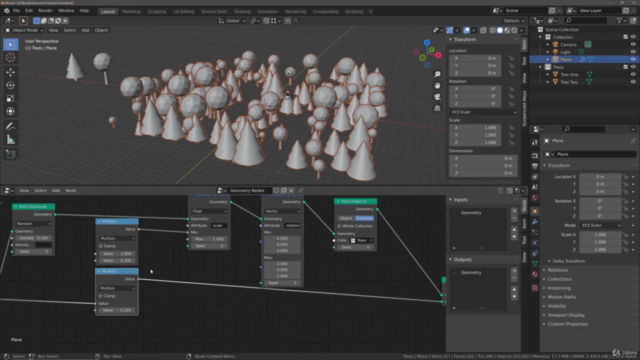Viewport: 640px width, 360px height.
Task: Unlink the Geometry Nodes tree with X
Action: [291, 191]
